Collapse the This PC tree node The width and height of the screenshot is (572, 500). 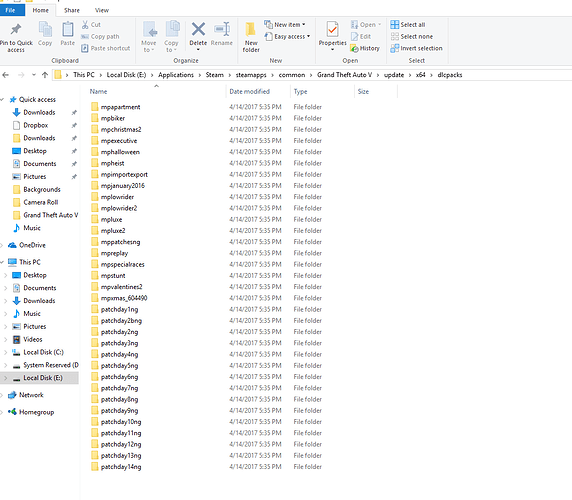[x=3, y=262]
